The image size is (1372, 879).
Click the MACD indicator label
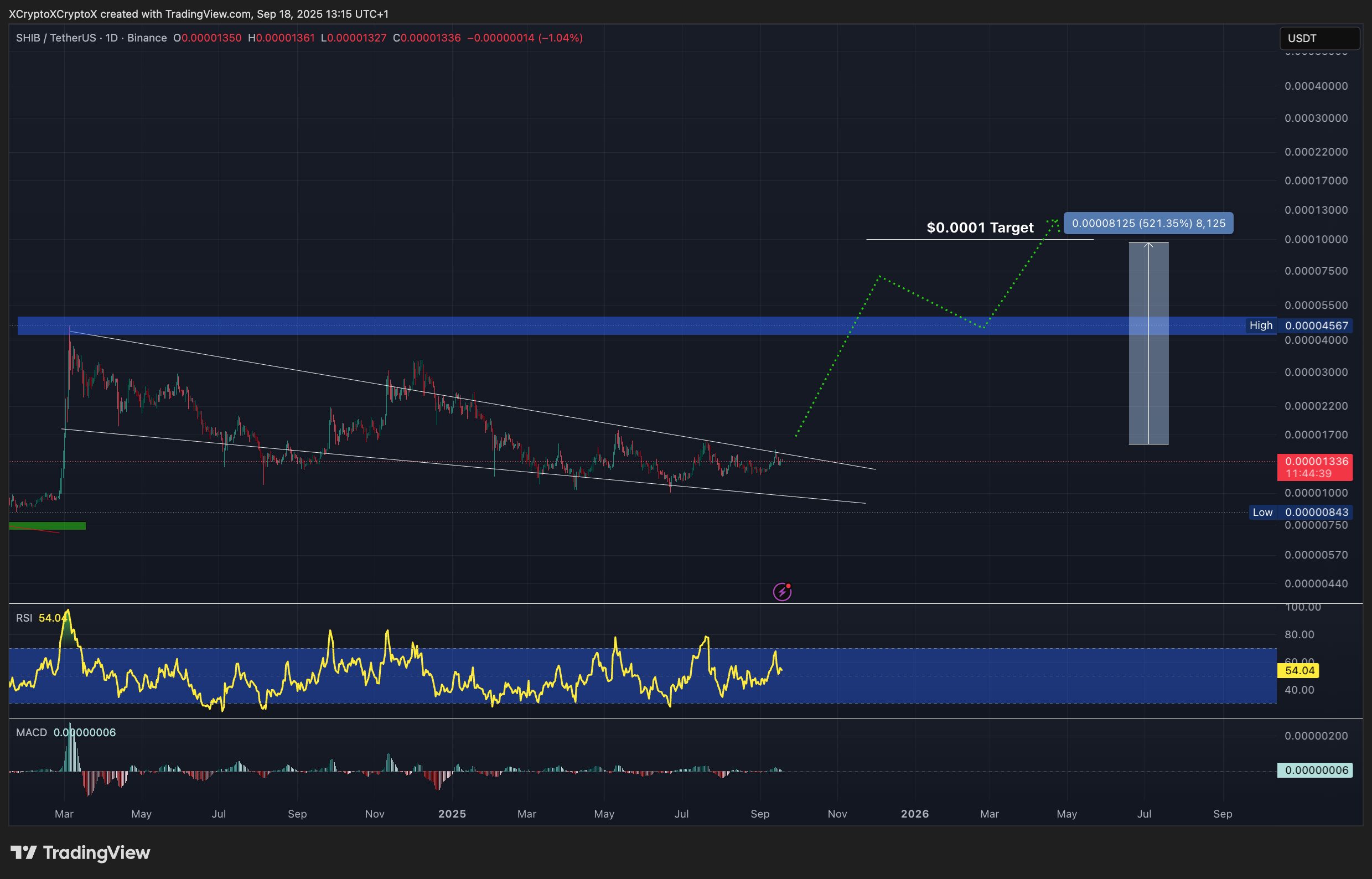tap(32, 732)
